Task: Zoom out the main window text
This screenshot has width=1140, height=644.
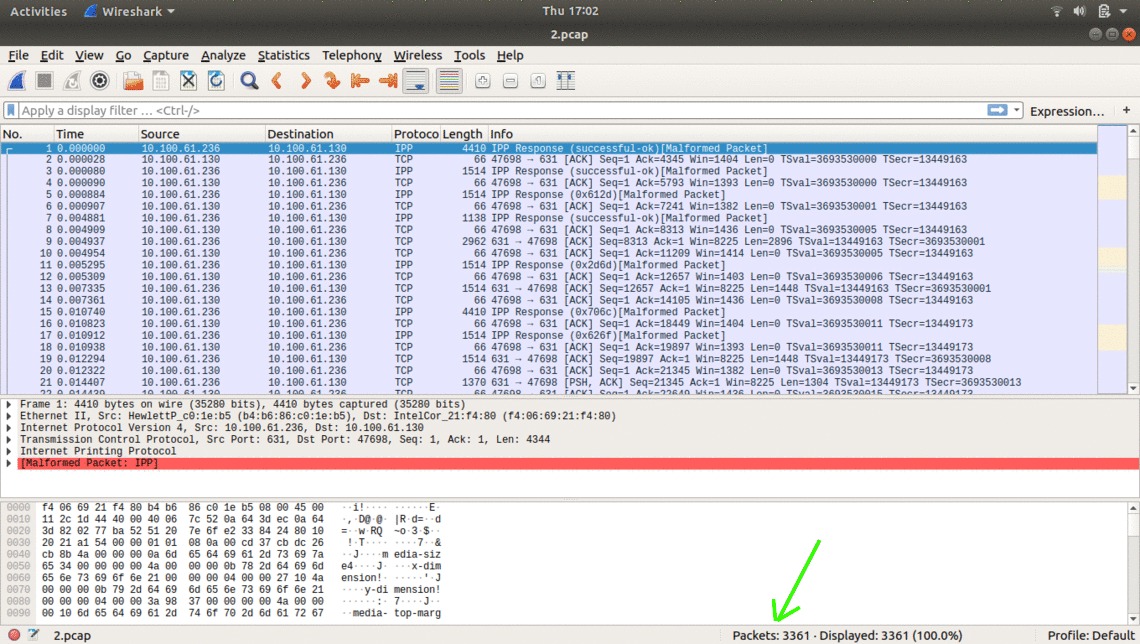Action: pyautogui.click(x=510, y=81)
